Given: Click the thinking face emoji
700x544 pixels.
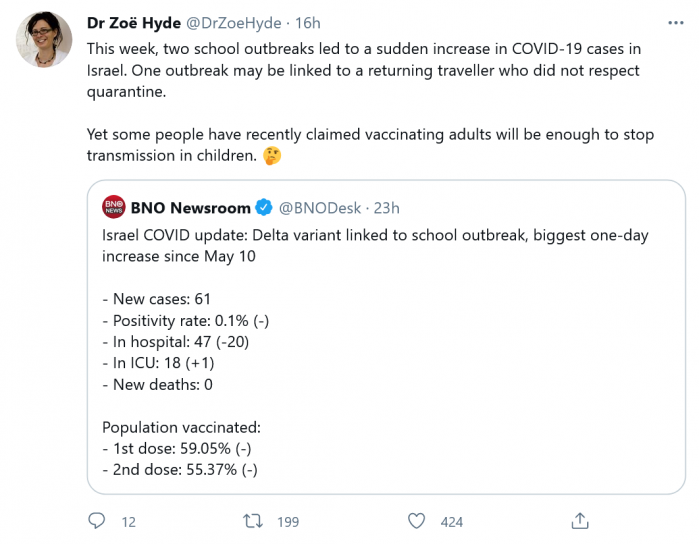Looking at the screenshot, I should point(270,157).
